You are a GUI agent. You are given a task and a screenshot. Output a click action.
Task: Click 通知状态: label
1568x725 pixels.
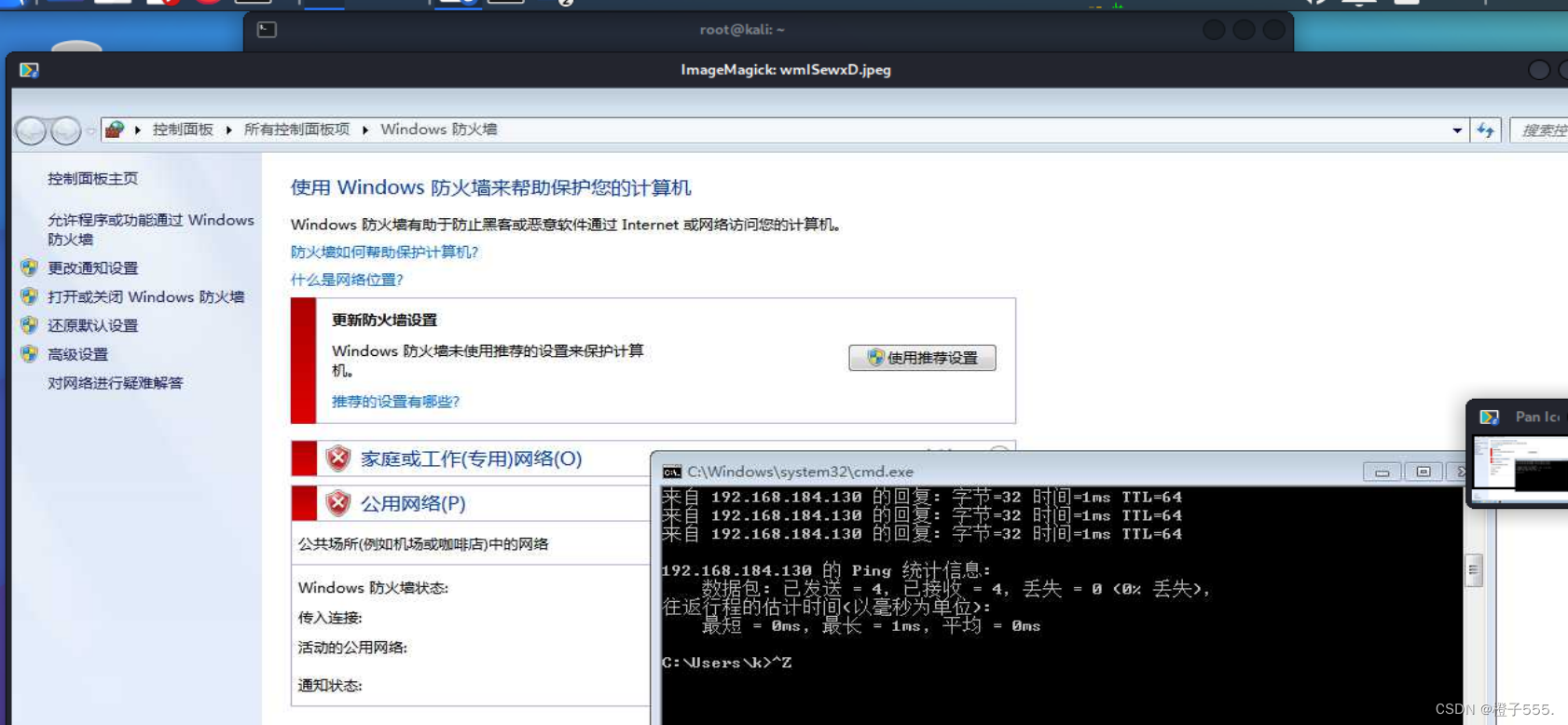(x=329, y=685)
